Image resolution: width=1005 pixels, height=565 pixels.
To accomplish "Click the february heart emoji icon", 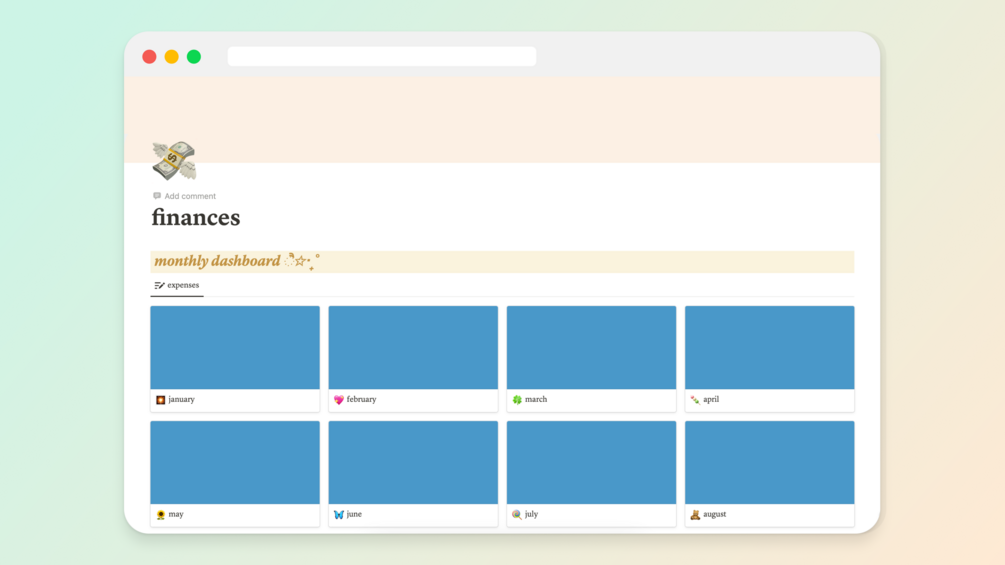I will (x=339, y=400).
